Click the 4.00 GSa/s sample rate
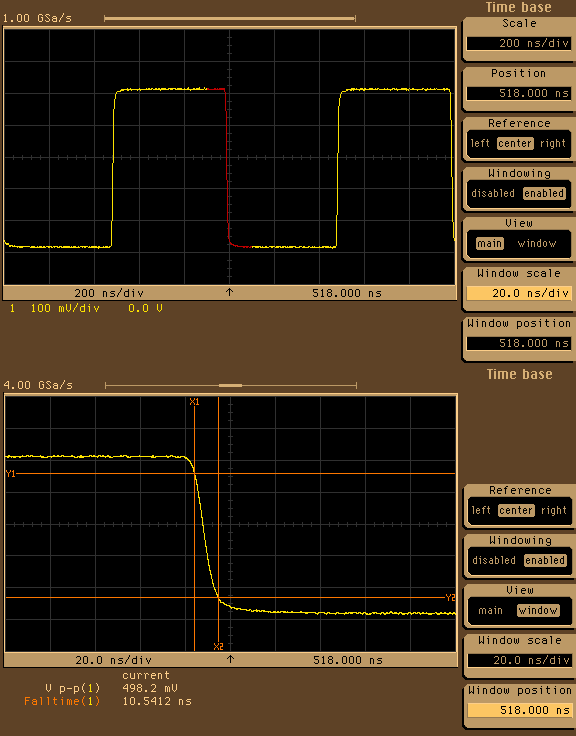Image resolution: width=576 pixels, height=736 pixels. pos(38,385)
